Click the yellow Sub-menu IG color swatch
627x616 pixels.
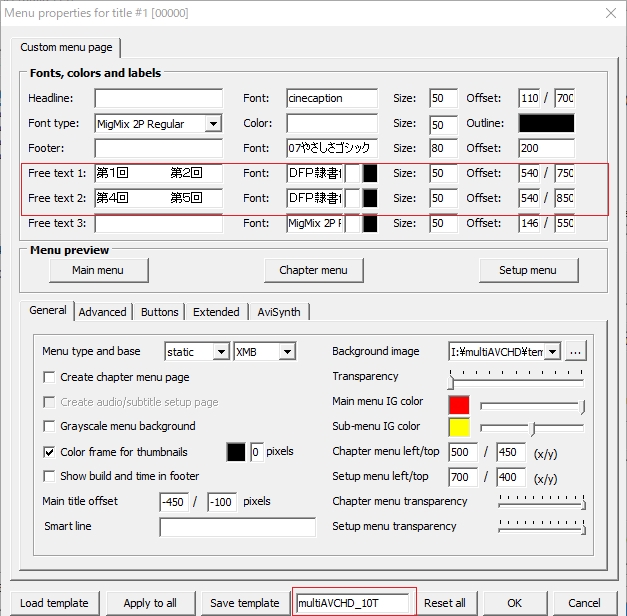coord(459,429)
